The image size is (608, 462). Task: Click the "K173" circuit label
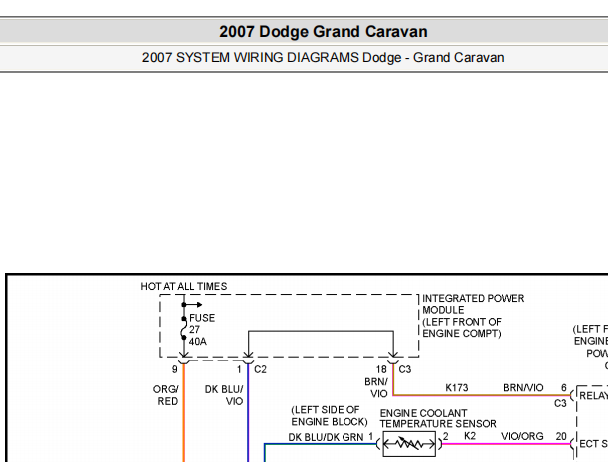pyautogui.click(x=457, y=388)
